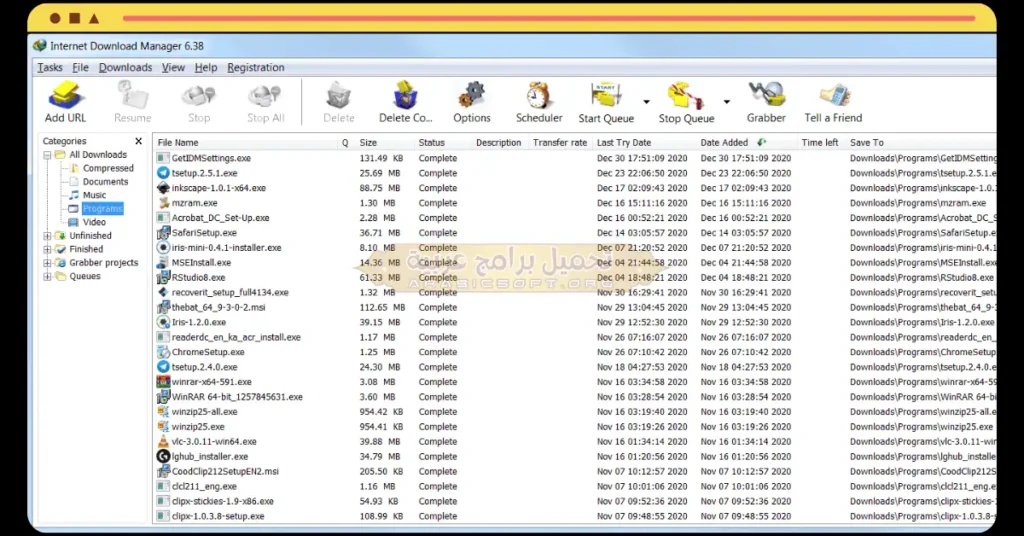Select the GetIDMSettings.exe row
The image size is (1024, 536).
tap(575, 158)
